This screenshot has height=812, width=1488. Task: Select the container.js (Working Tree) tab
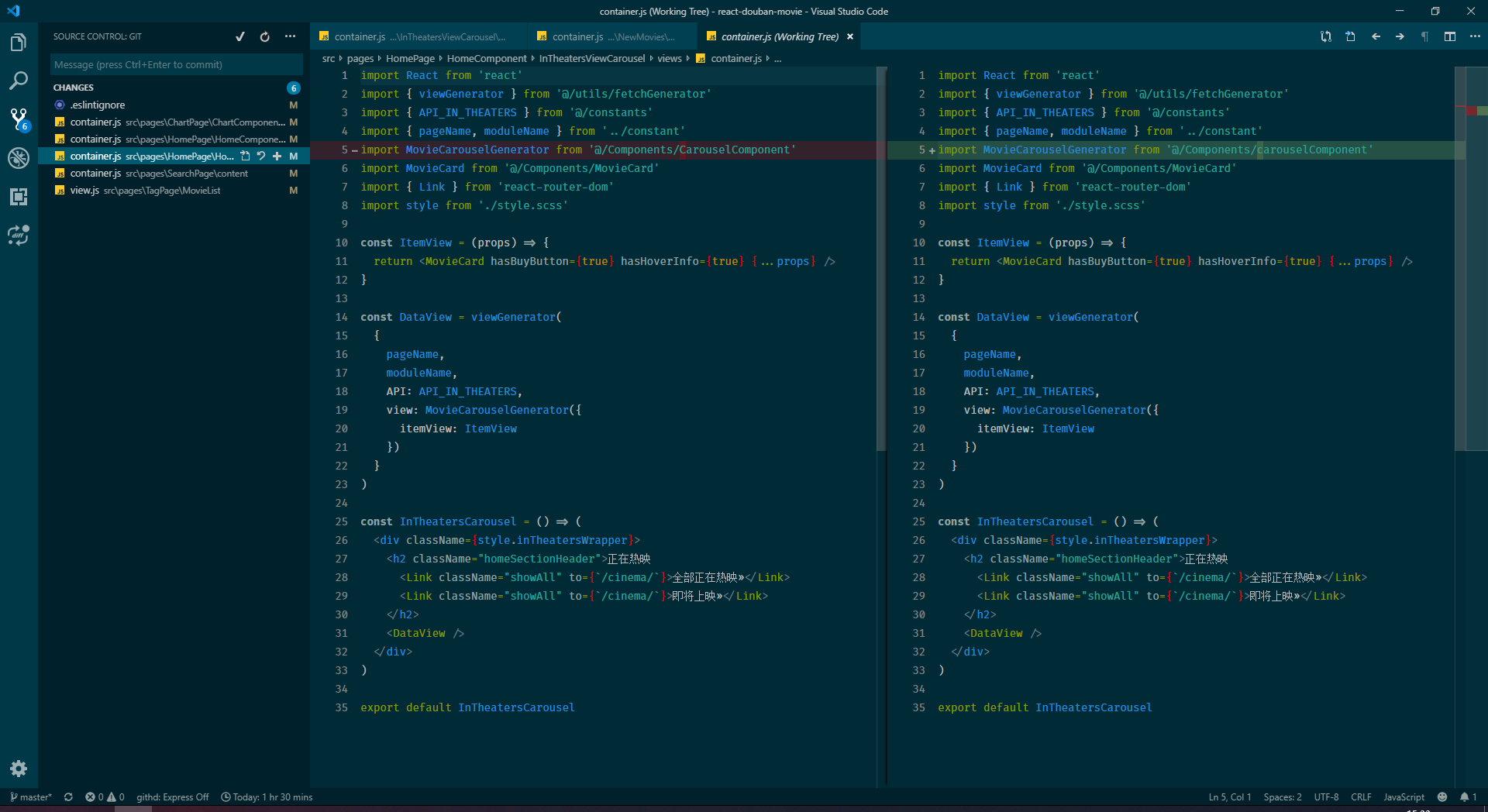pos(779,36)
